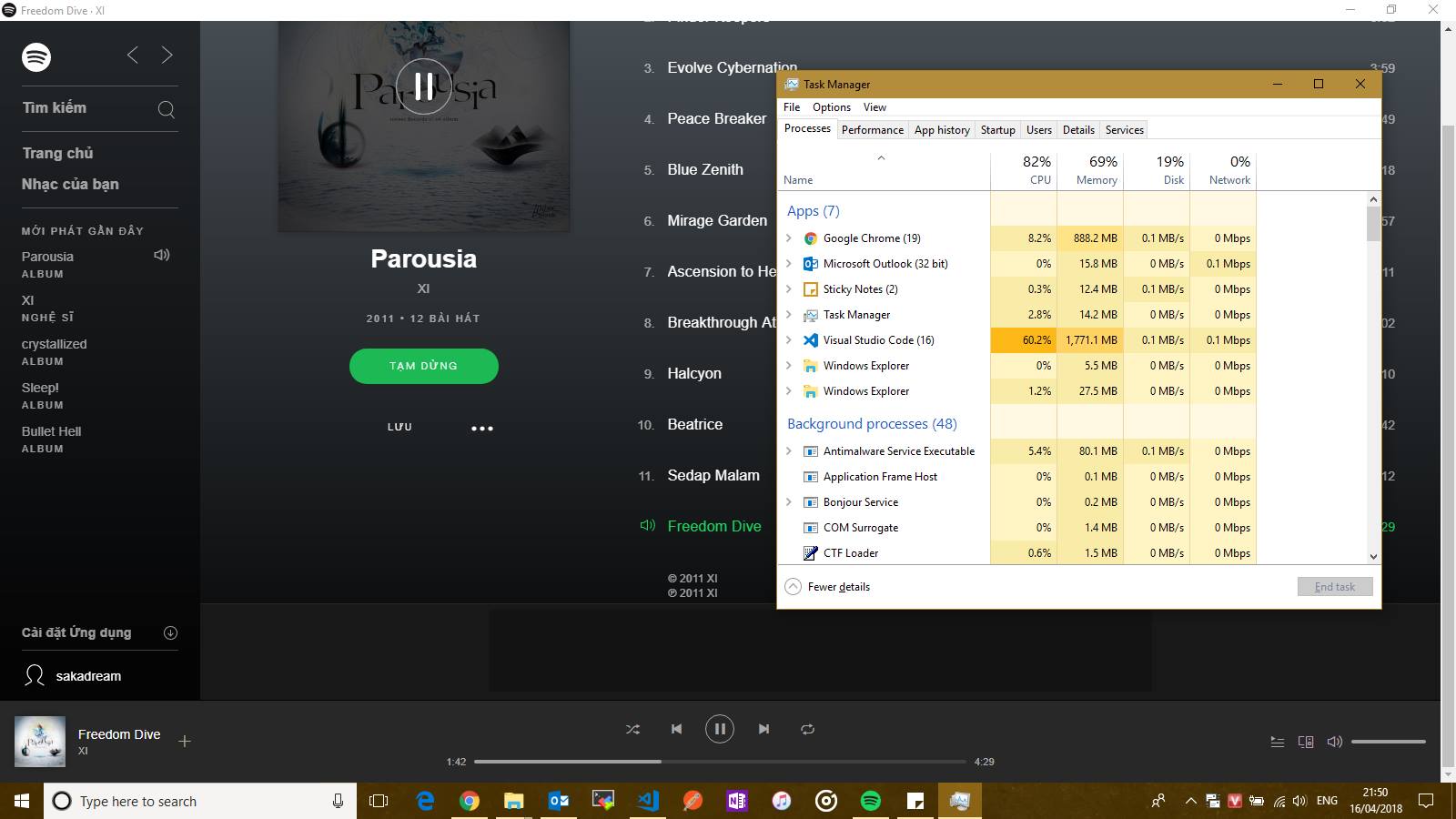This screenshot has height=819, width=1456.
Task: Expand the Bonjour Service row
Action: [789, 502]
